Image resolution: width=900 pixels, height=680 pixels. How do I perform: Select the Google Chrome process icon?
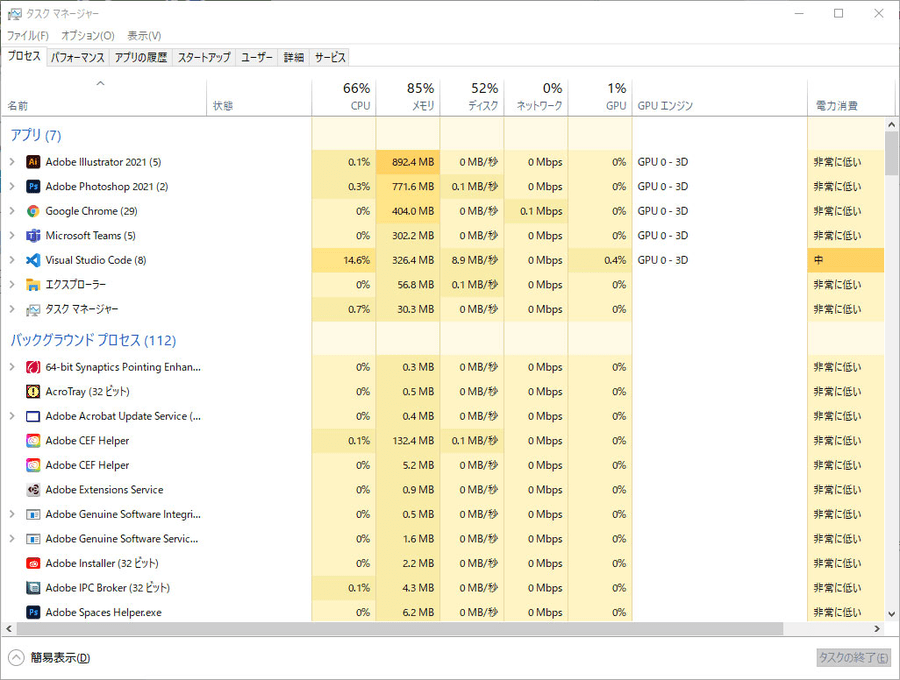click(x=33, y=211)
